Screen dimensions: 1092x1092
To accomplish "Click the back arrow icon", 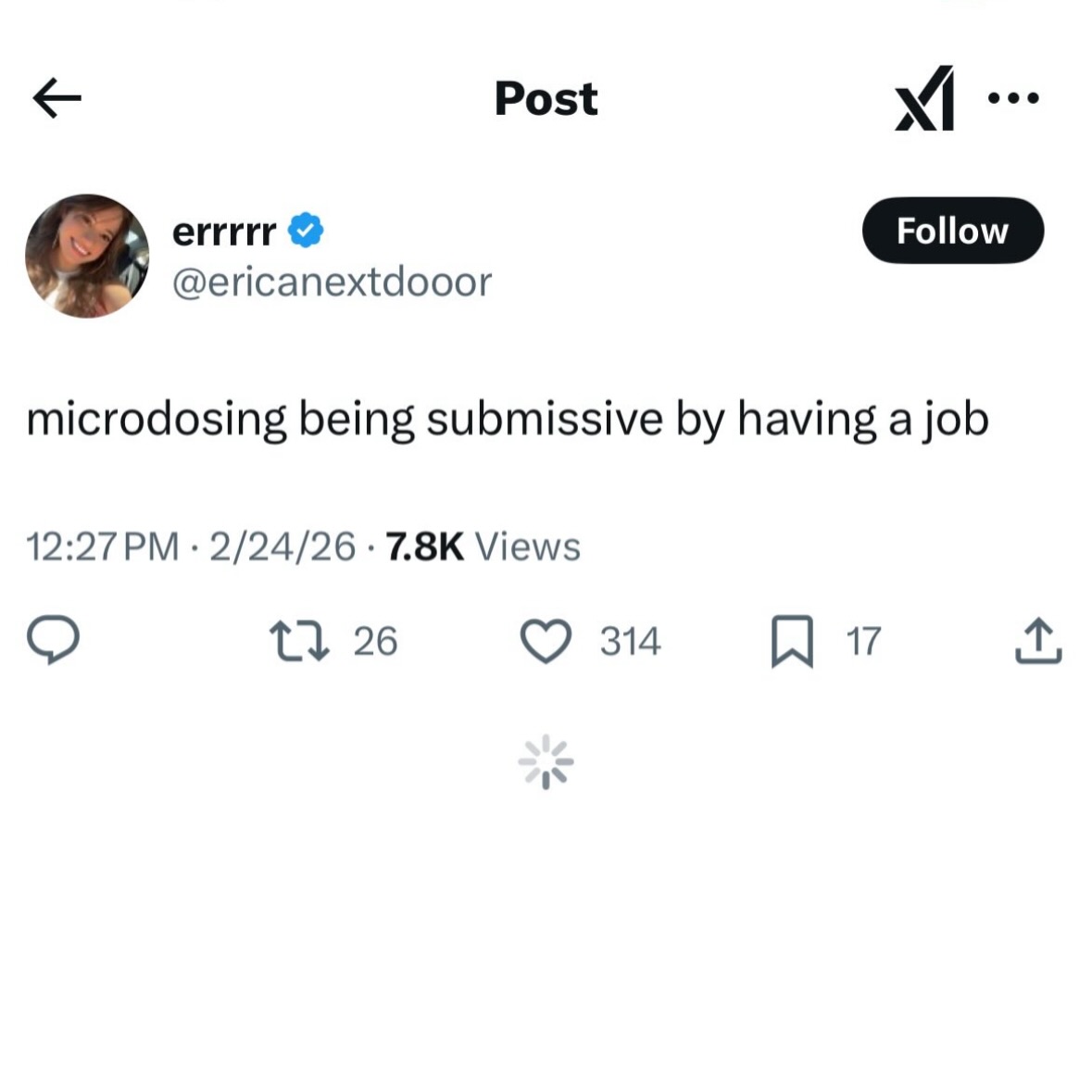I will 57,98.
